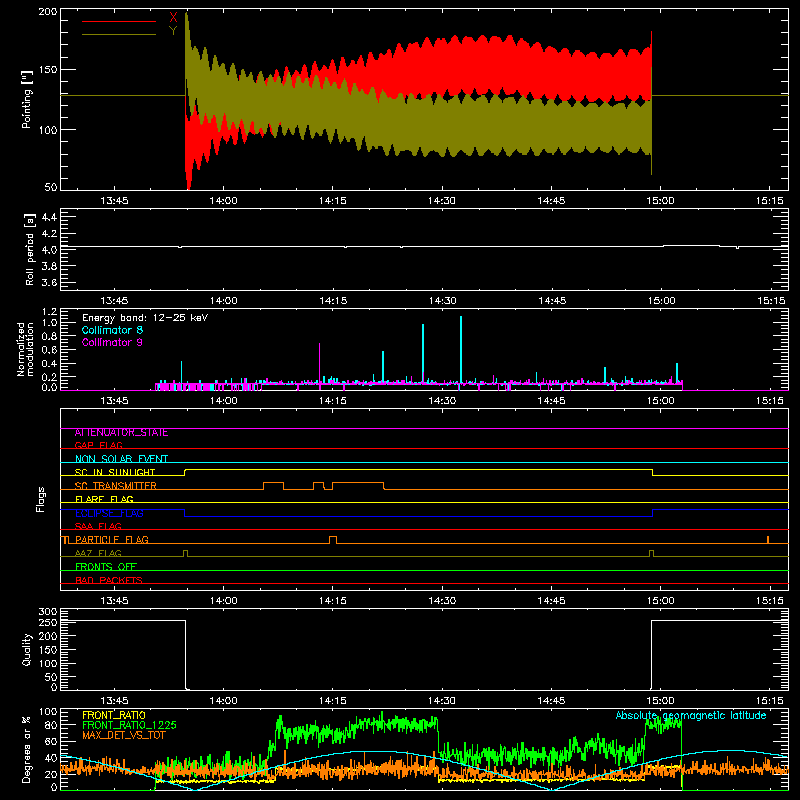Viewport: 800px width, 800px height.
Task: Select the red X legend label
Action: (x=173, y=18)
